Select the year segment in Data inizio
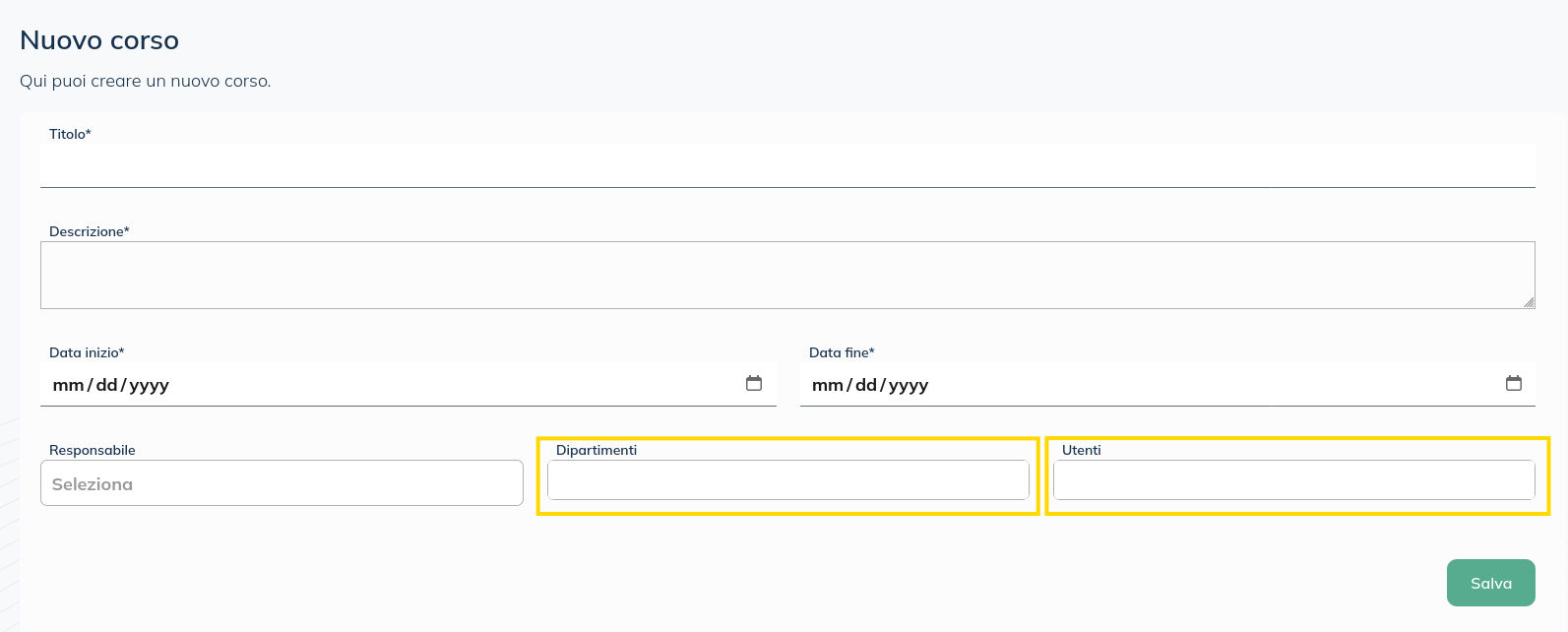This screenshot has height=632, width=1568. click(x=149, y=385)
